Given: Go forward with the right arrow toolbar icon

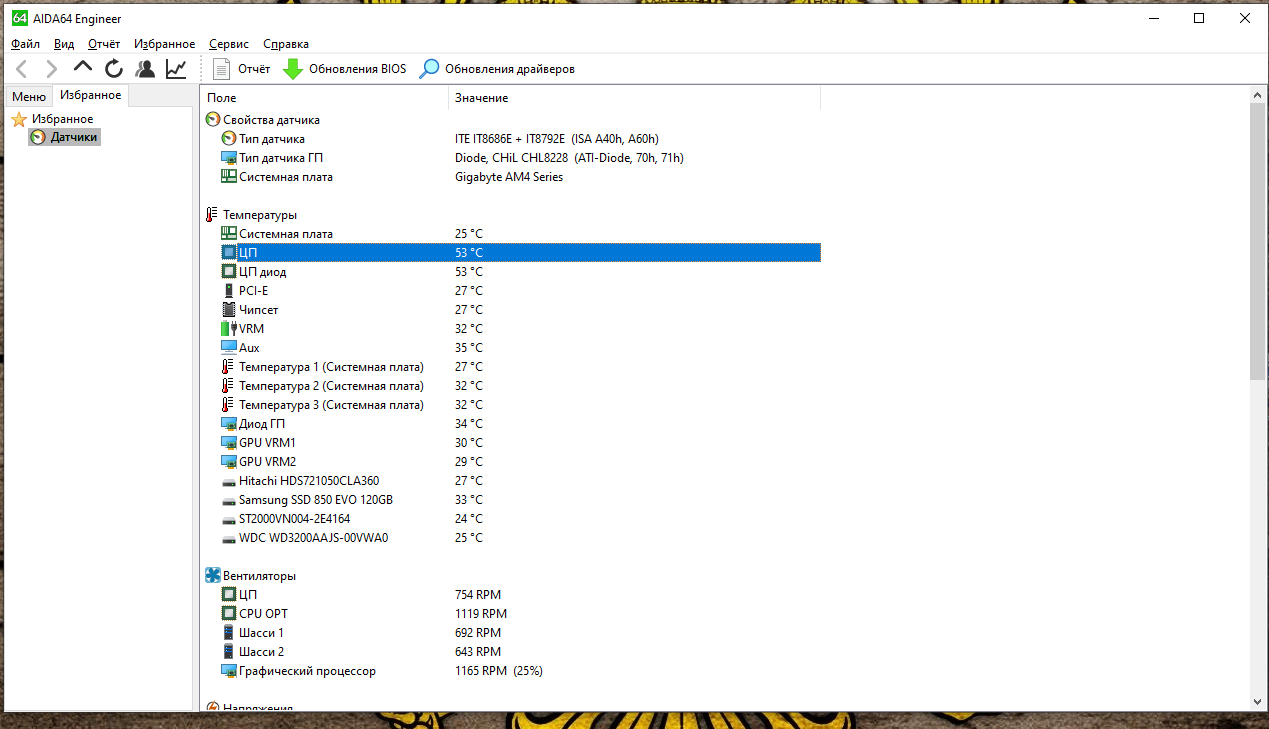Looking at the screenshot, I should point(52,69).
